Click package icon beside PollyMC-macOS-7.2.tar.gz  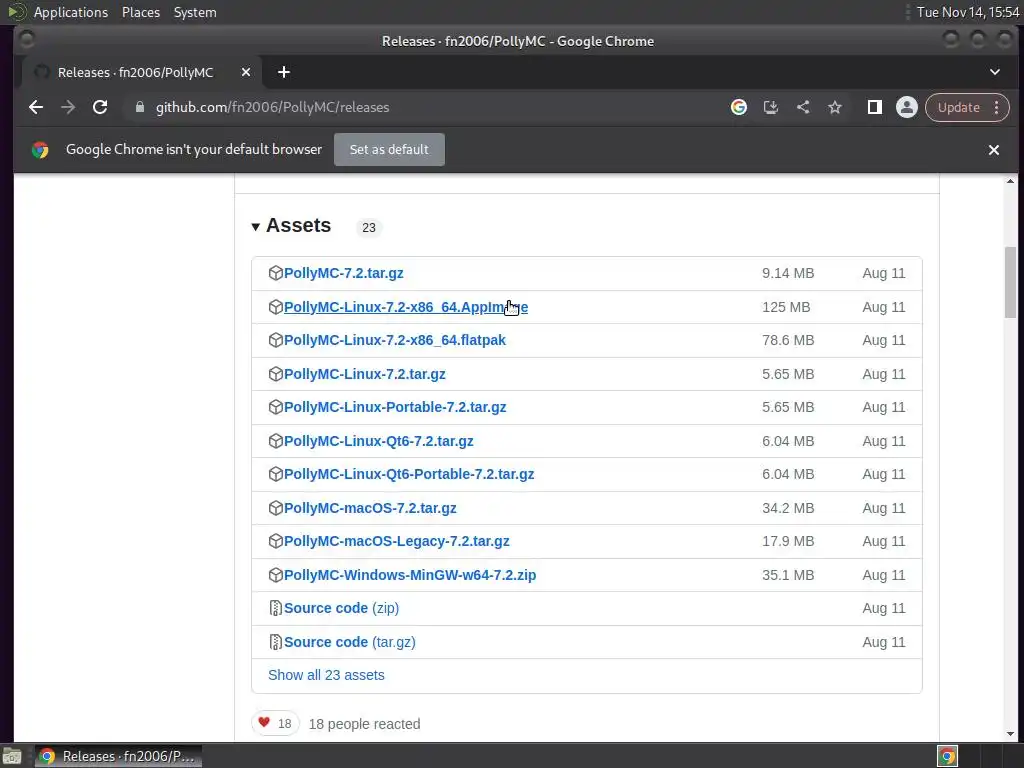[x=275, y=508]
